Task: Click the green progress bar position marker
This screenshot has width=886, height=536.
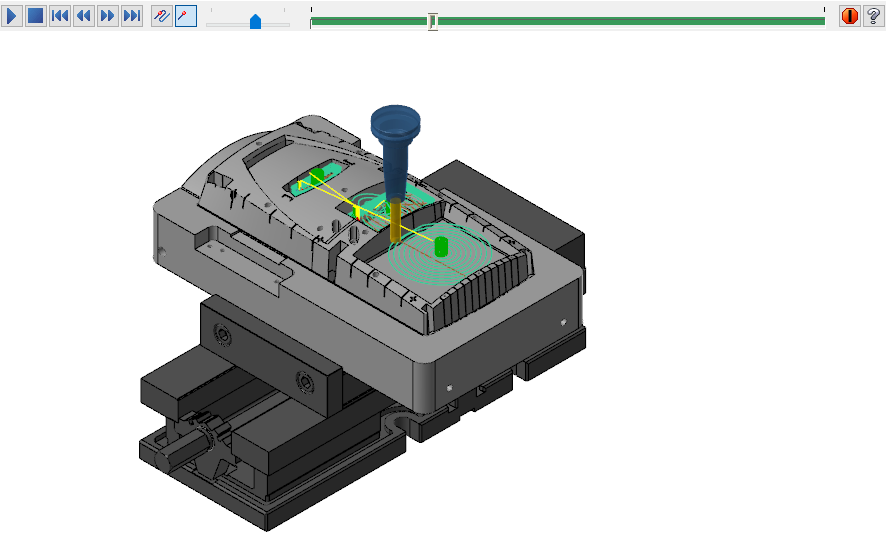Action: [x=432, y=21]
